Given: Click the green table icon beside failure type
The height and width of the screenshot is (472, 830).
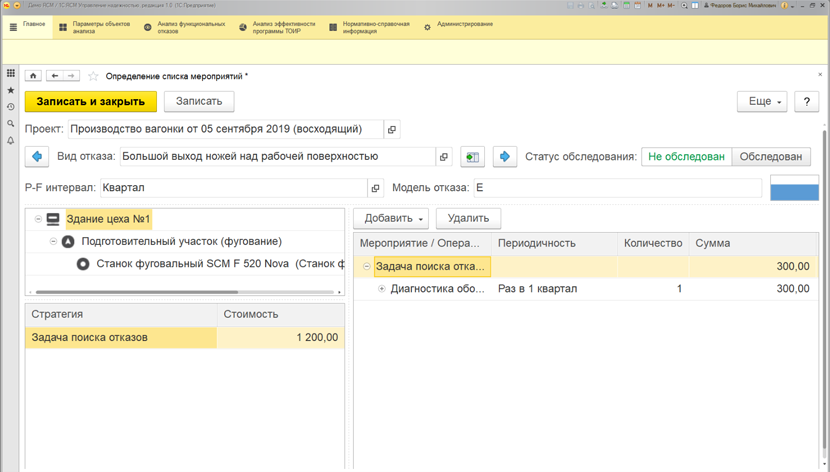Looking at the screenshot, I should pyautogui.click(x=472, y=157).
